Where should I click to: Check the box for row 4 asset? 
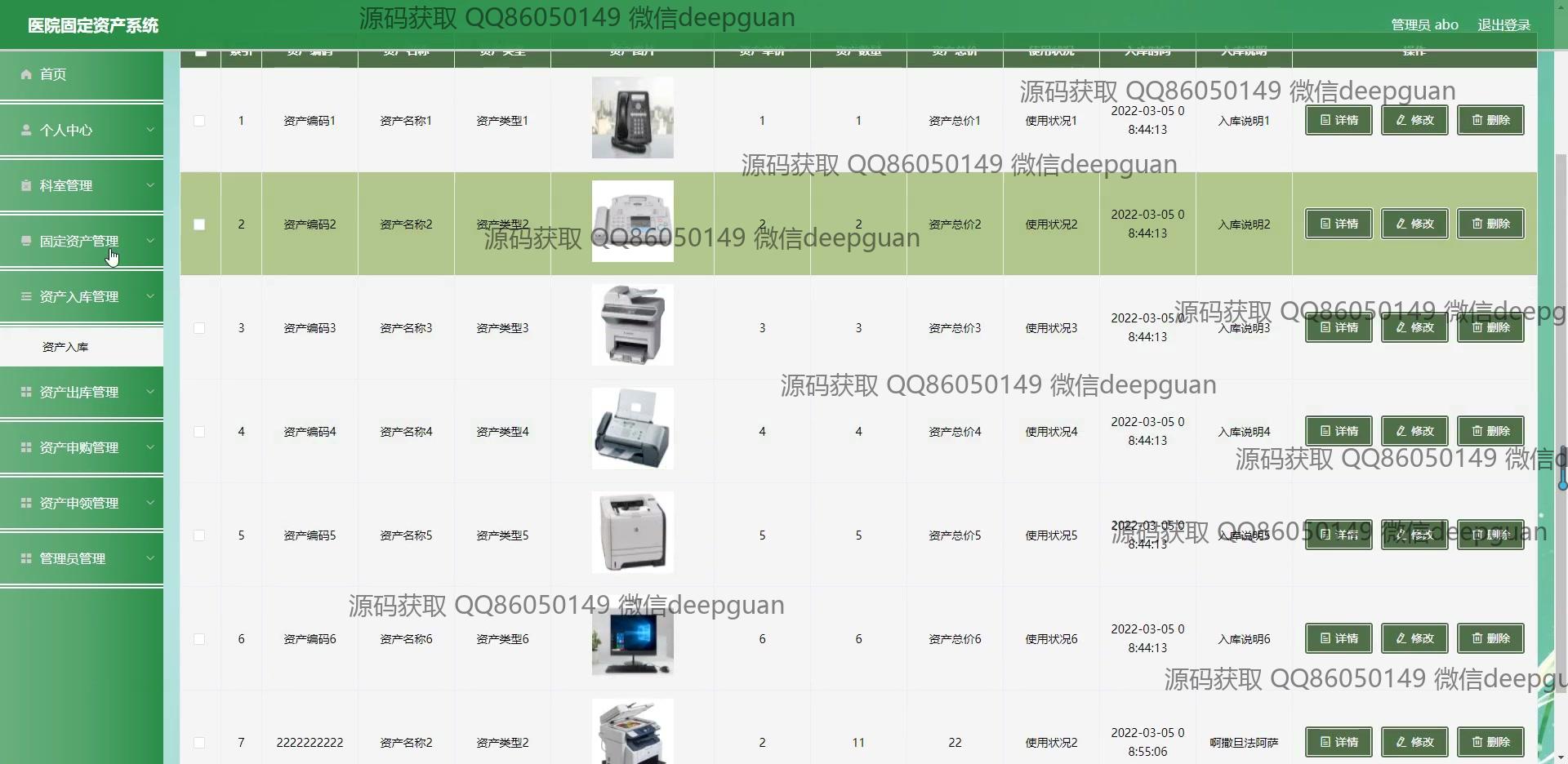[x=199, y=432]
